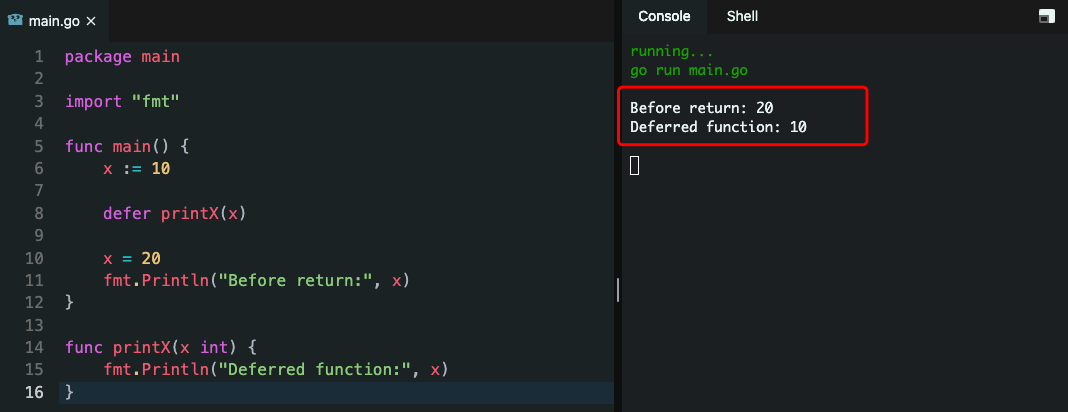The height and width of the screenshot is (412, 1068).
Task: Click the console cursor prompt box
Action: [x=634, y=165]
